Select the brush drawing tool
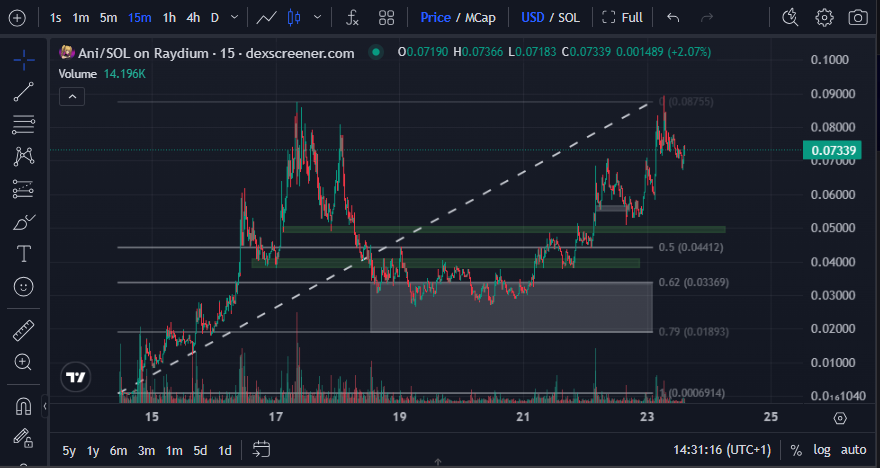Viewport: 880px width, 468px height. click(24, 222)
